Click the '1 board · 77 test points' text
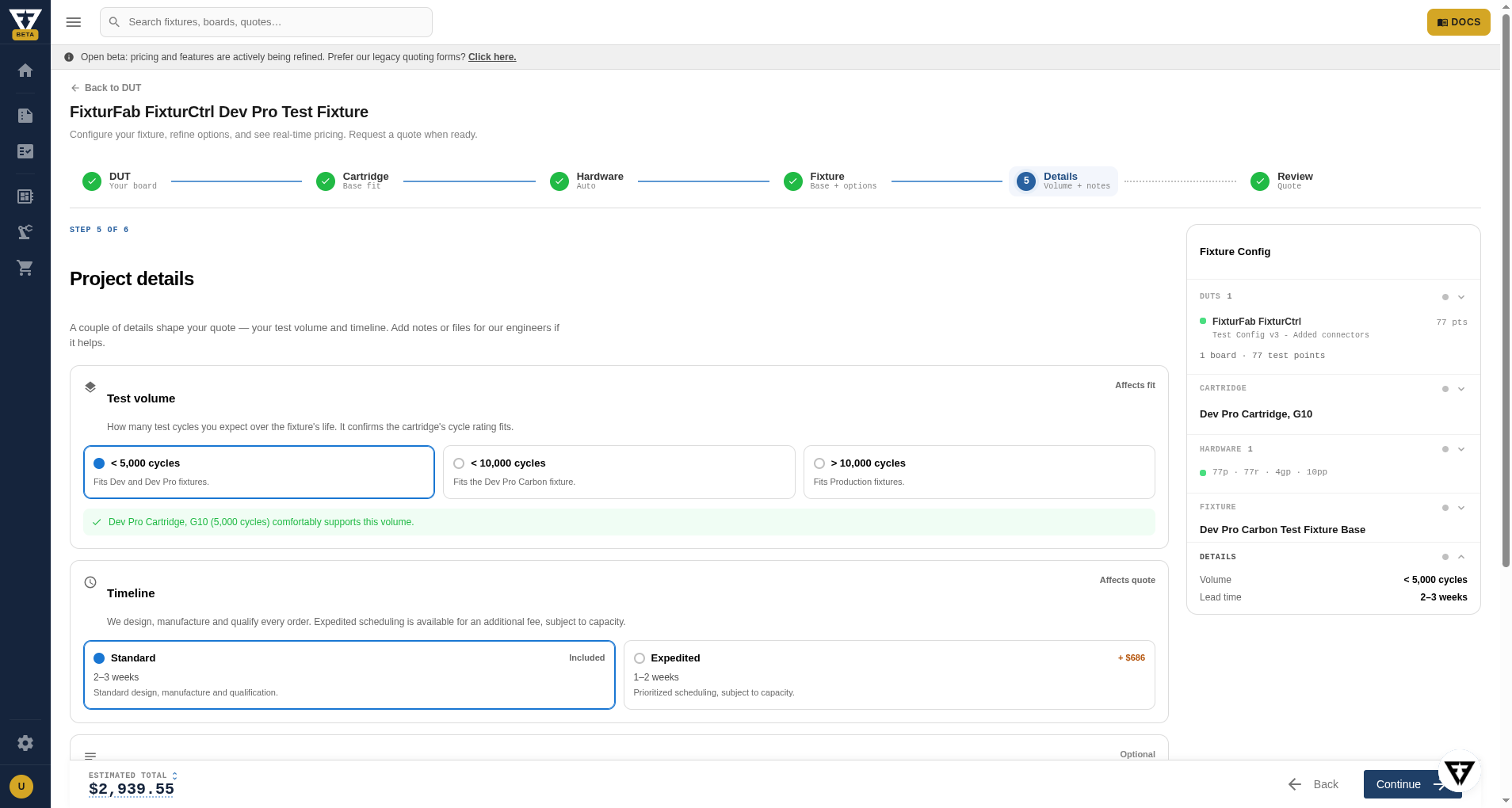1512x808 pixels. point(1262,356)
